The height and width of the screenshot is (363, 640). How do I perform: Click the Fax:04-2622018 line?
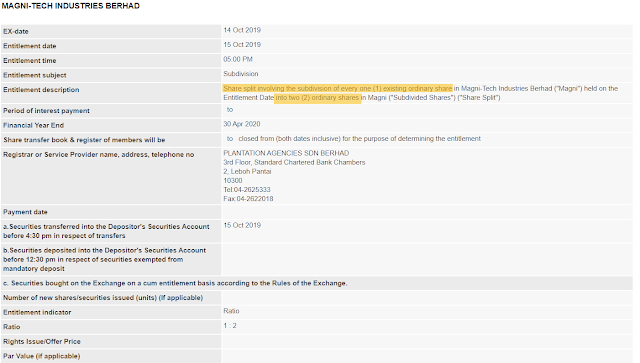(248, 199)
